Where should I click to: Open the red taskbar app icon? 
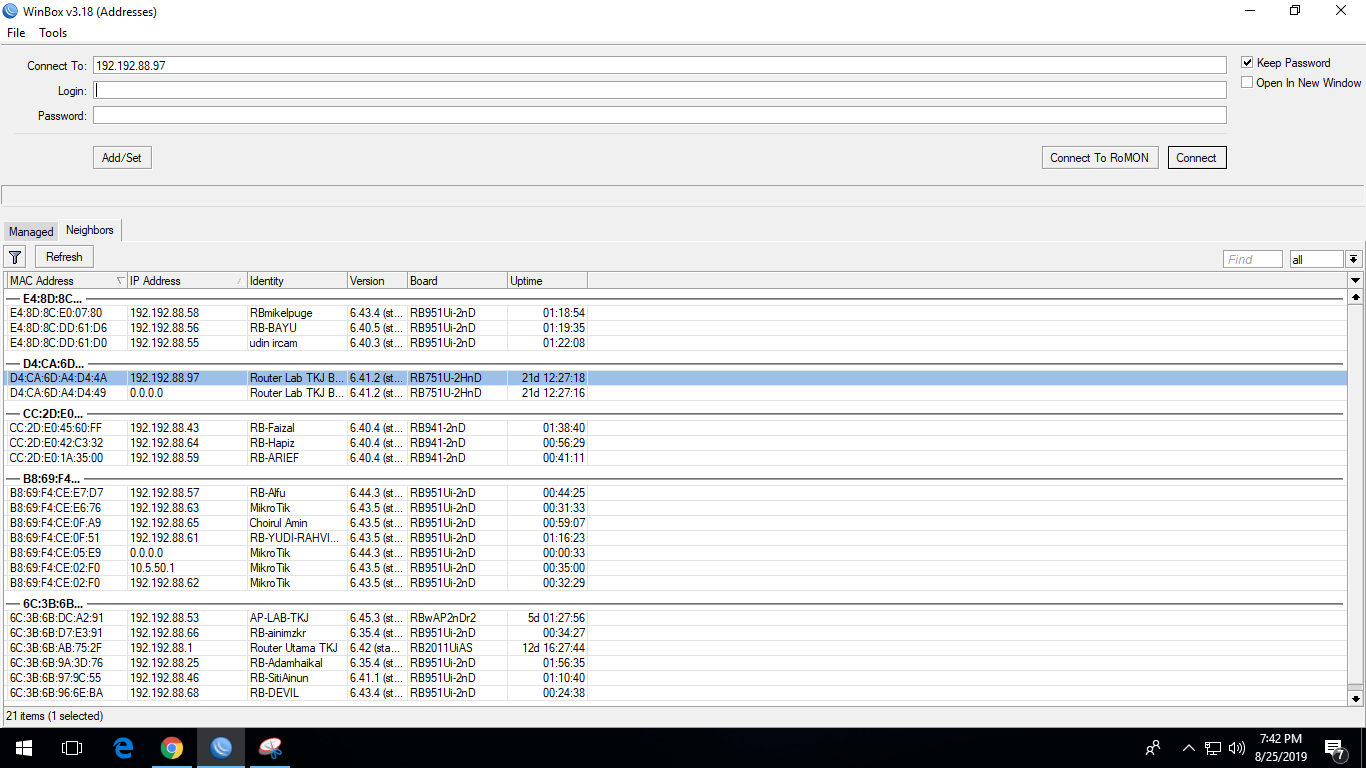pos(270,747)
